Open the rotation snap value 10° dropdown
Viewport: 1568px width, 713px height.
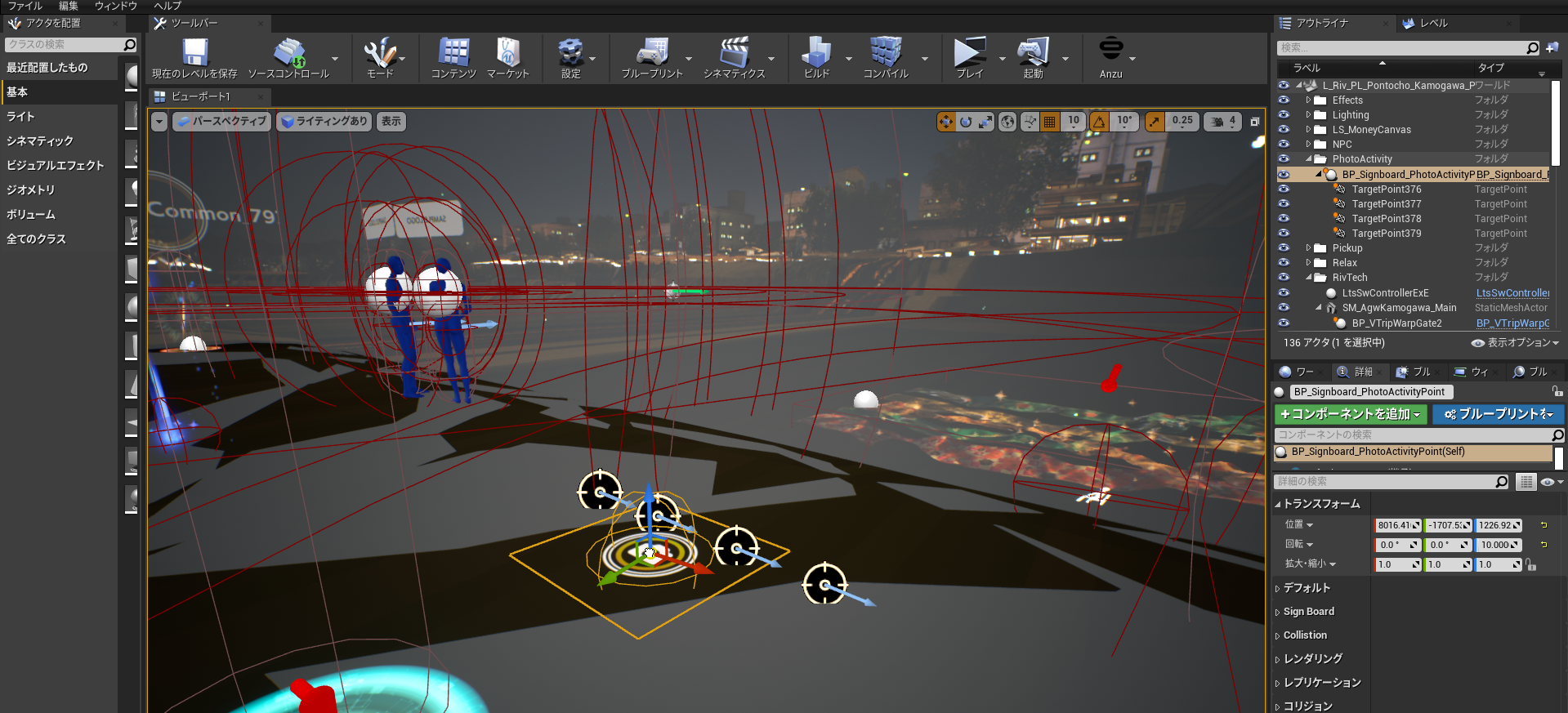[1124, 122]
